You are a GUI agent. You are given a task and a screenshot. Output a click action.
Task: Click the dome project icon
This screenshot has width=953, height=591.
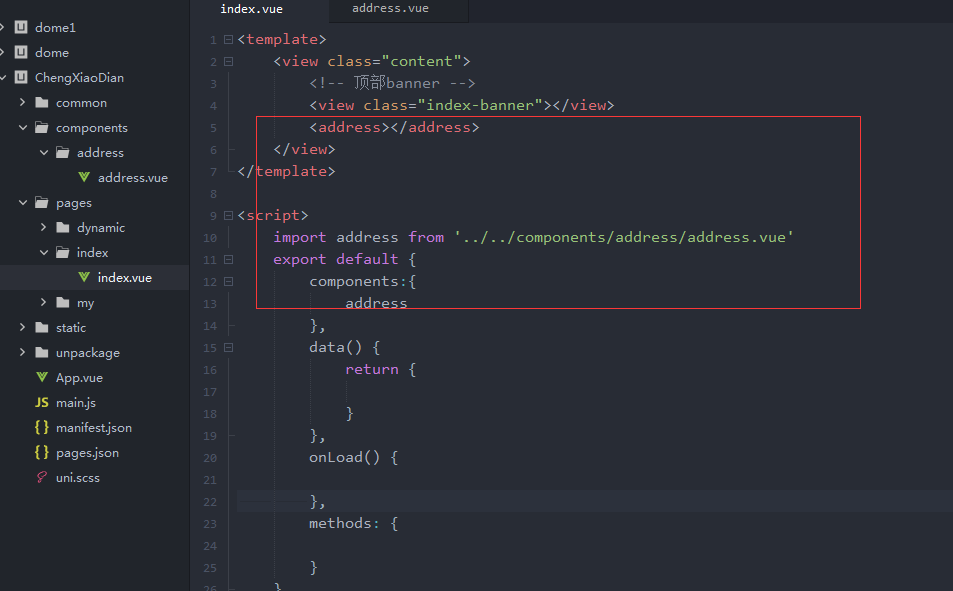(x=21, y=52)
